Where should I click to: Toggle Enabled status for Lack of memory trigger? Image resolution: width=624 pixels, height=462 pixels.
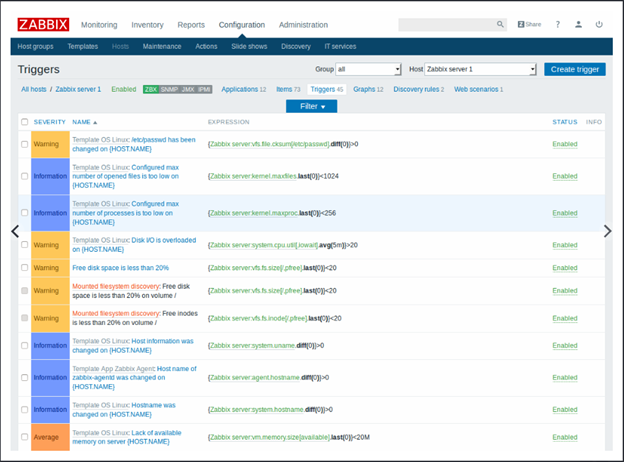(x=564, y=437)
